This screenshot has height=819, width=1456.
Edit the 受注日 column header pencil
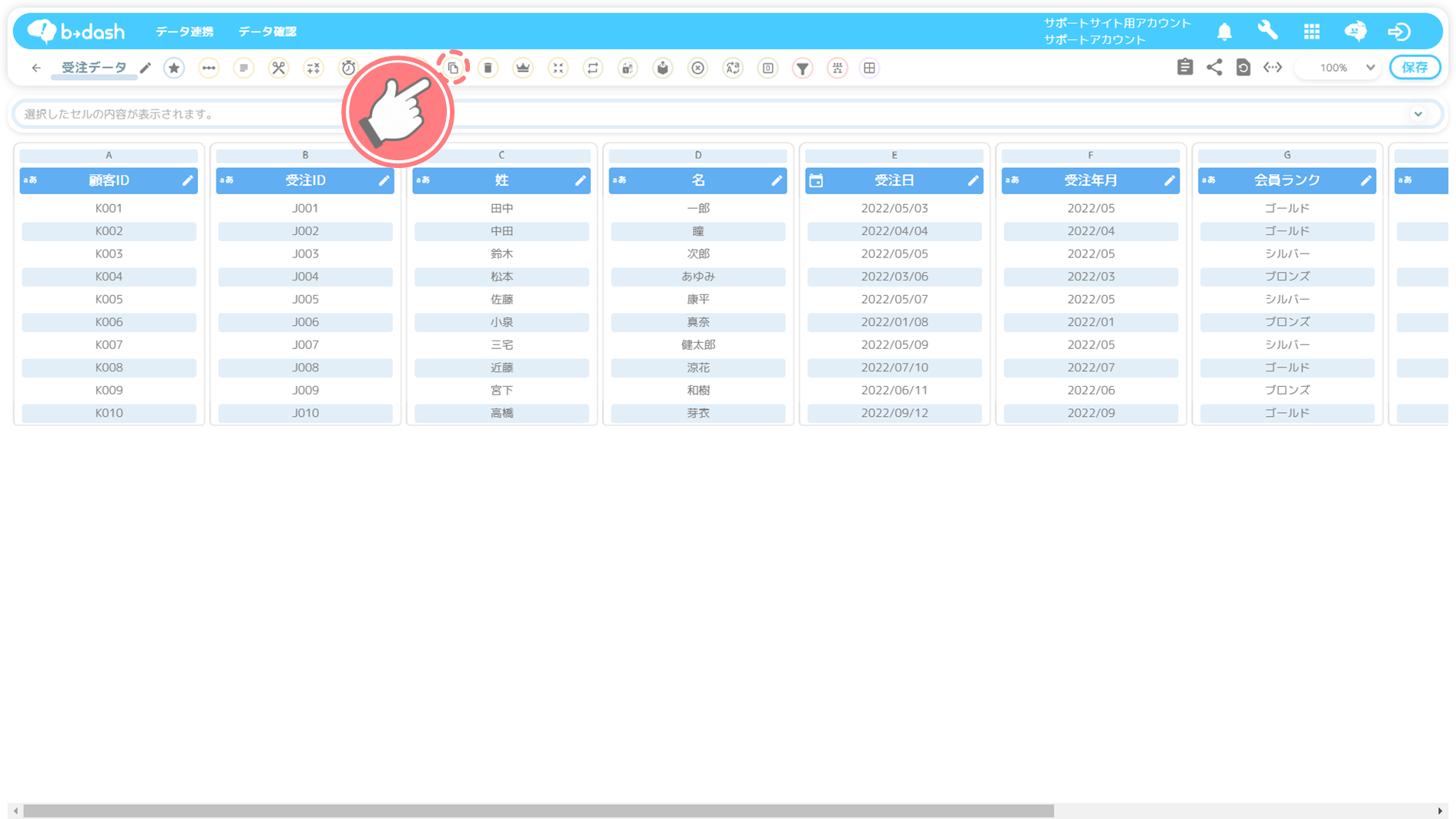973,180
